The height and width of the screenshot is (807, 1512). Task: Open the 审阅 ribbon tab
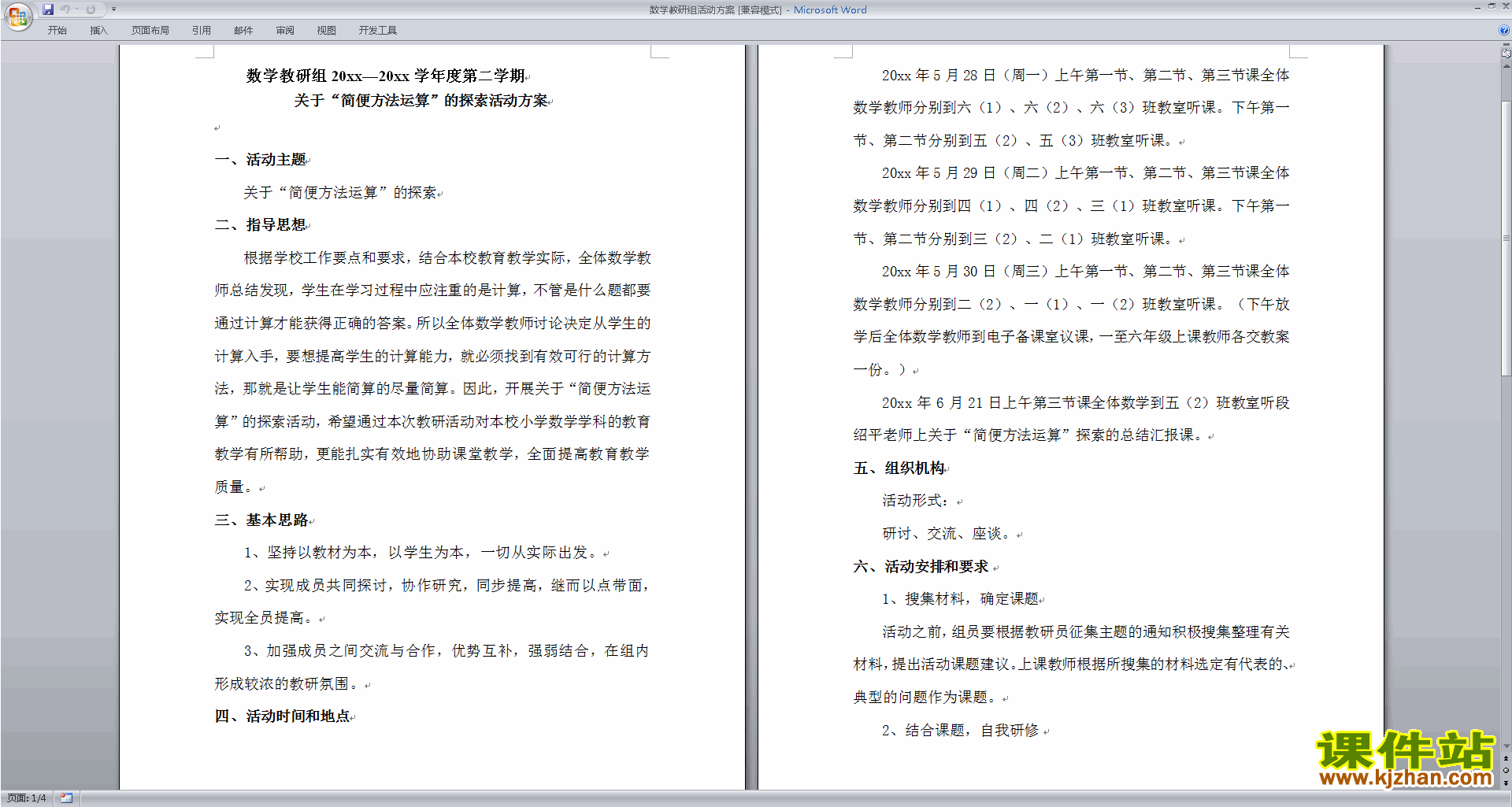click(x=285, y=30)
